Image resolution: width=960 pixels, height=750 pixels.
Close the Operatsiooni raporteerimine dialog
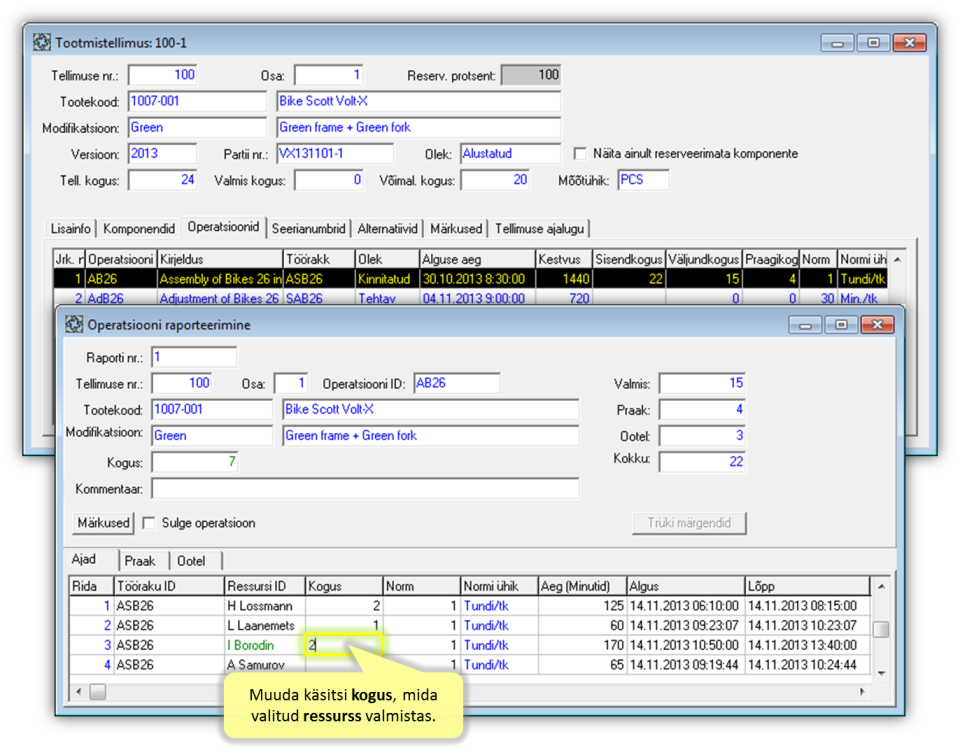click(x=877, y=324)
